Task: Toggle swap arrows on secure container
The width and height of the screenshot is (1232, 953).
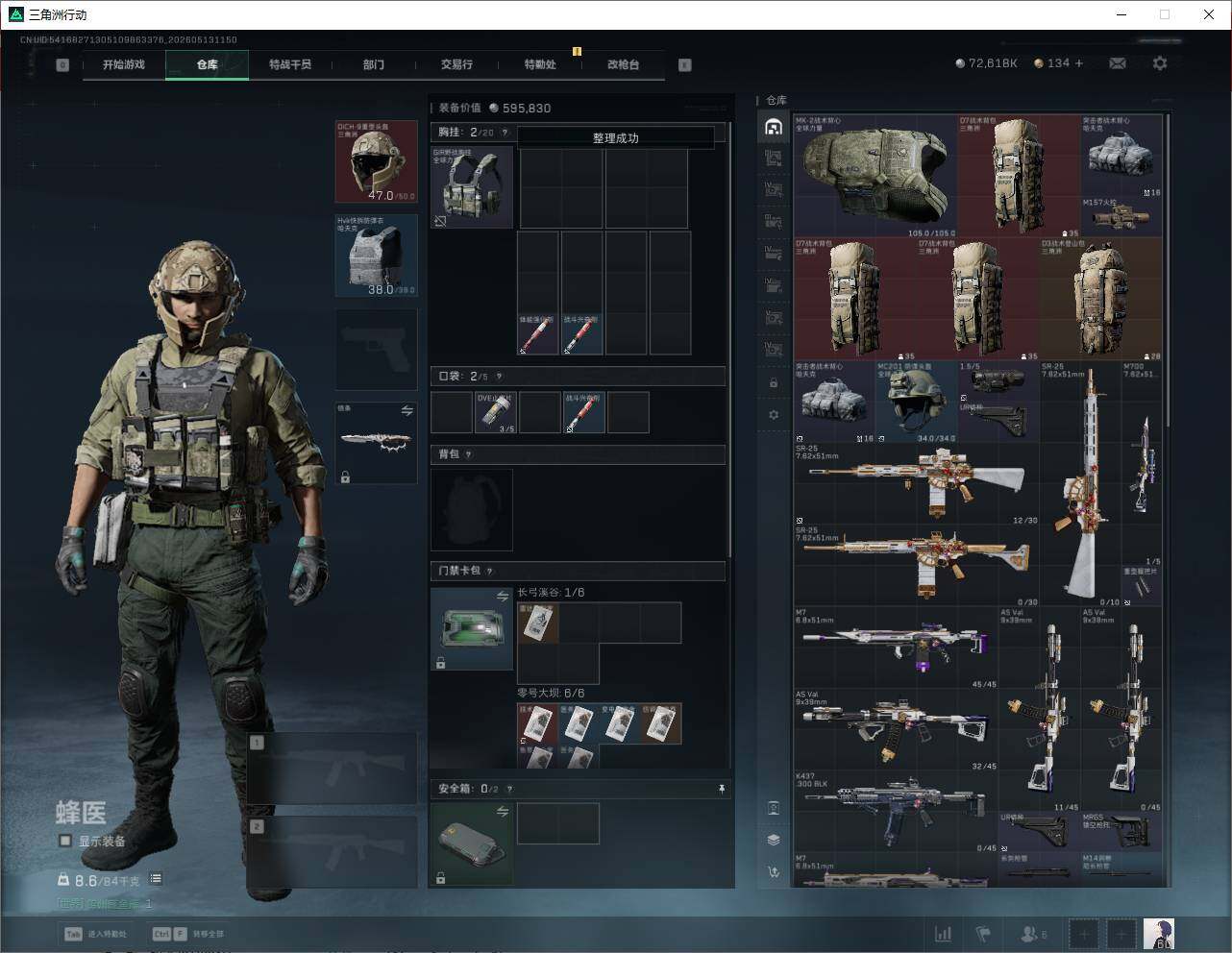Action: (502, 812)
